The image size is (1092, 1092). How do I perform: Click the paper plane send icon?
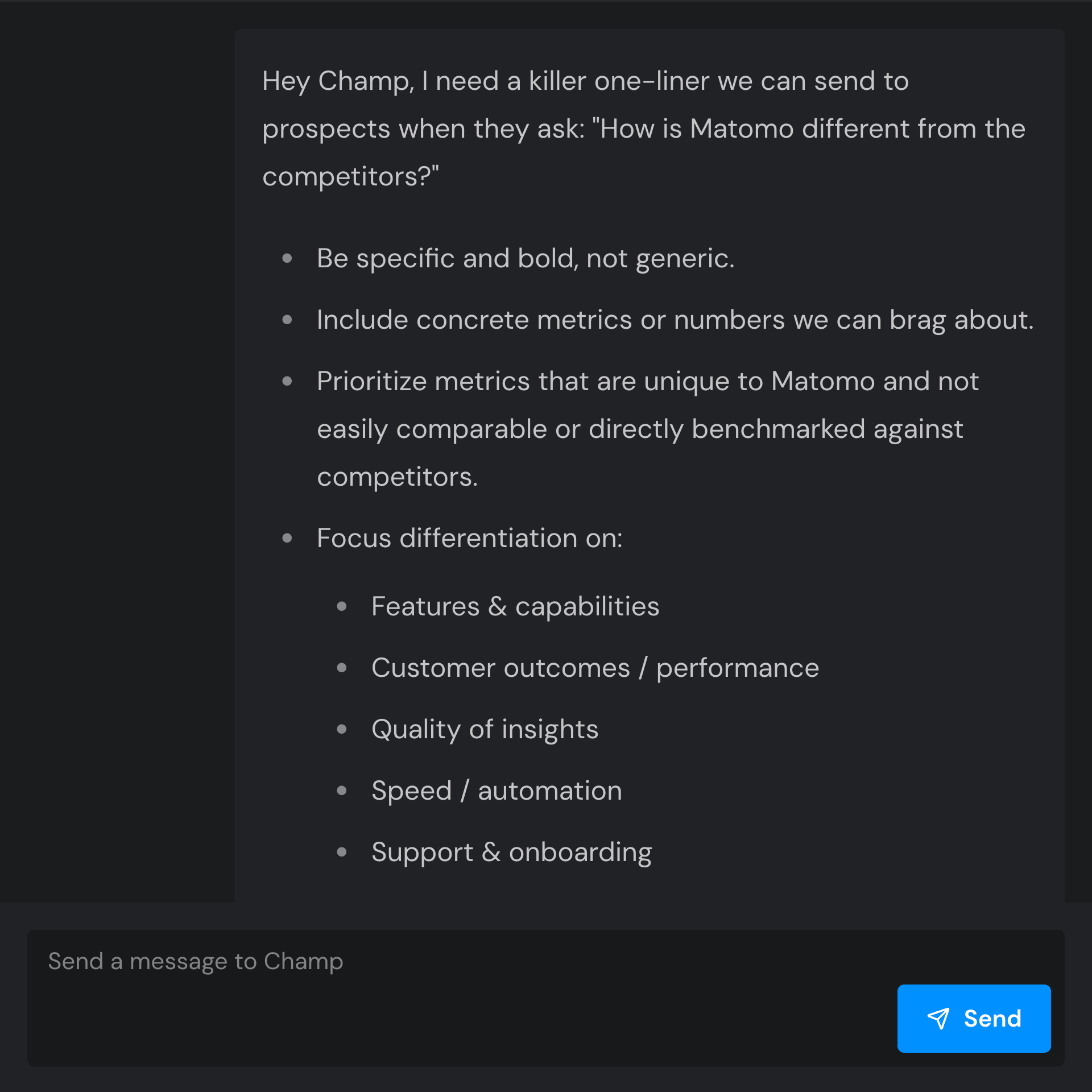click(938, 1018)
